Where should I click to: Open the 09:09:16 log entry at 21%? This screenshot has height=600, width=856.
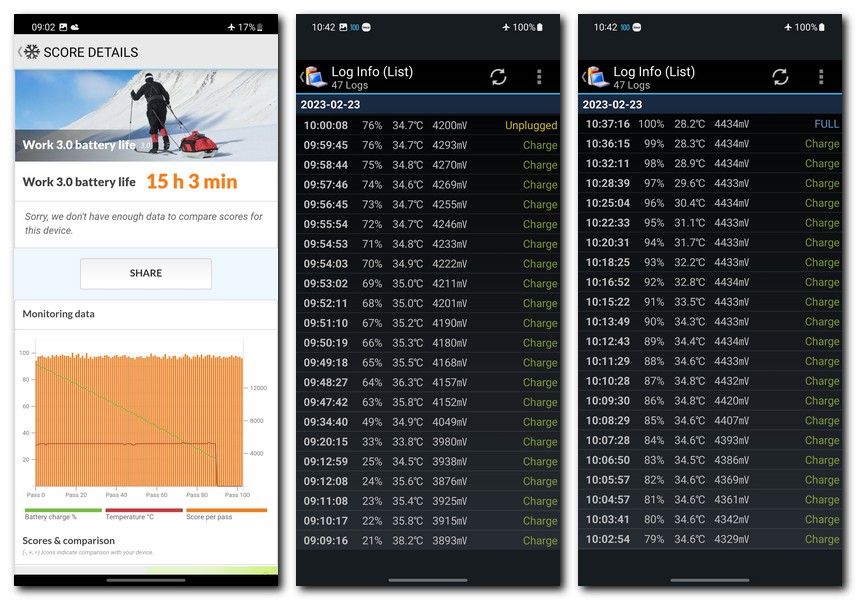[430, 541]
